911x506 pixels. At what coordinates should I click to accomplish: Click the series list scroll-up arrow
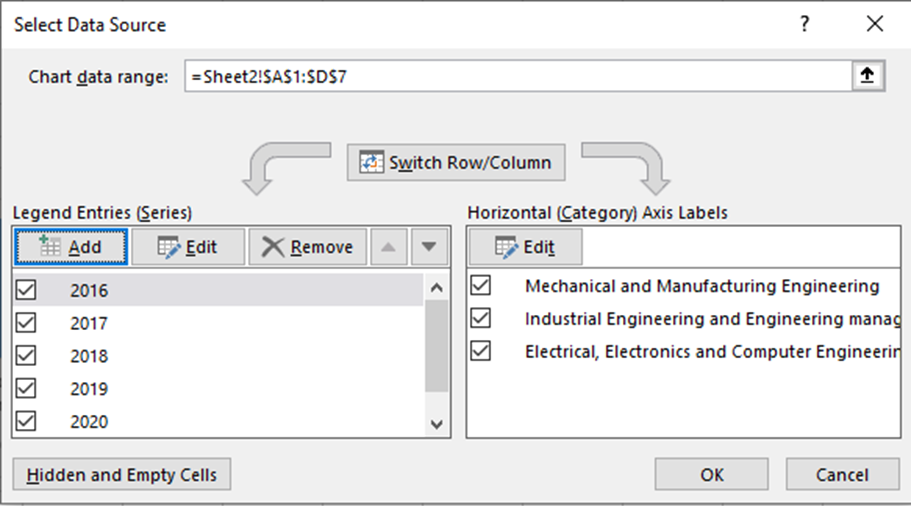(437, 287)
